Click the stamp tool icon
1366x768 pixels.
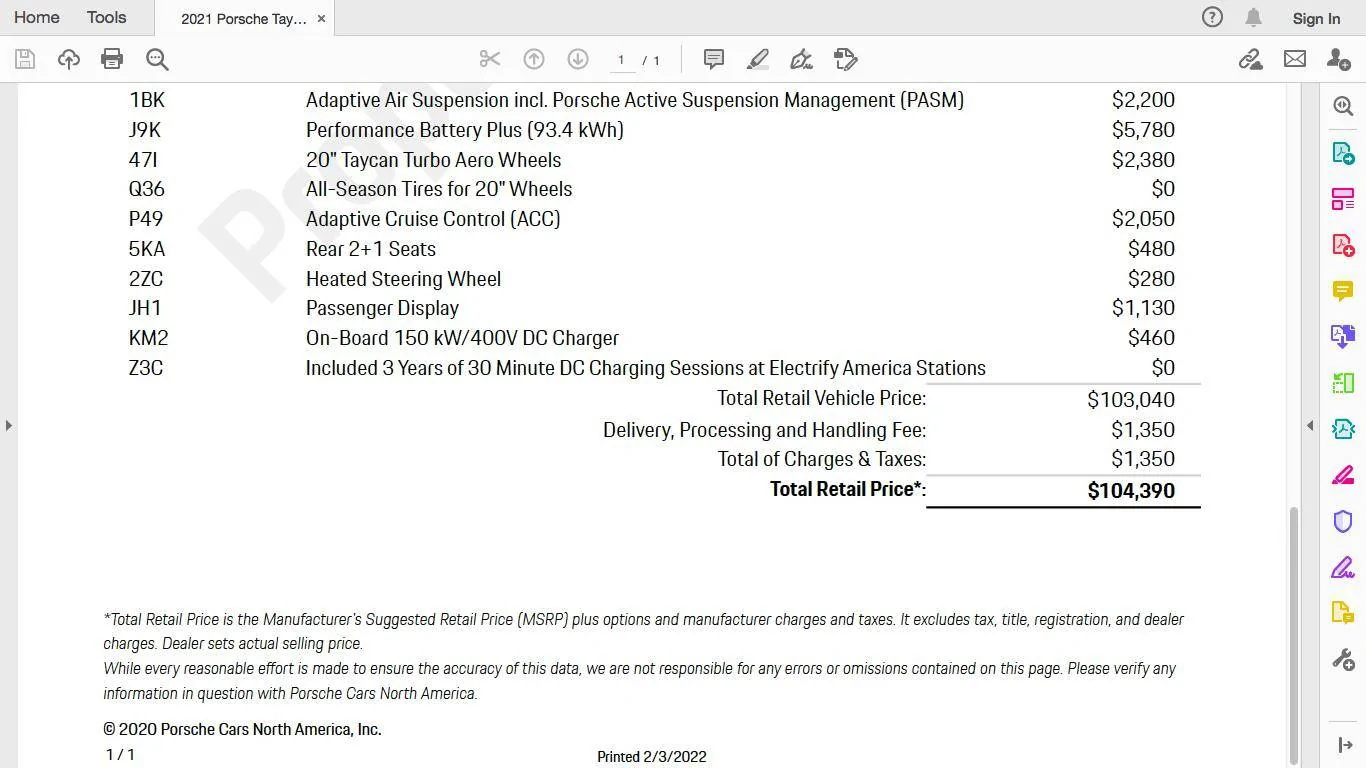pos(846,59)
